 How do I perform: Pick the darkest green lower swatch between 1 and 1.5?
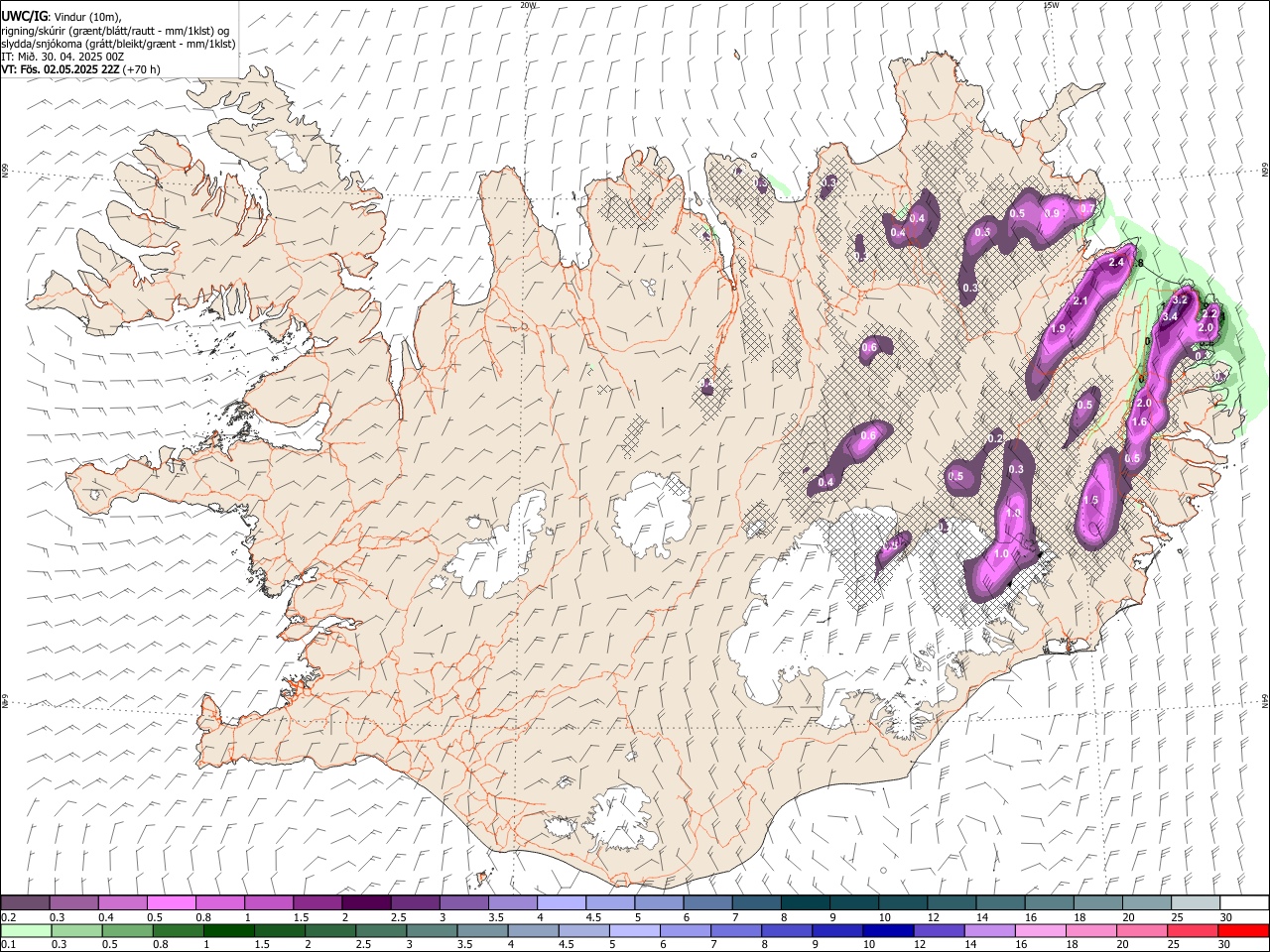(x=228, y=930)
